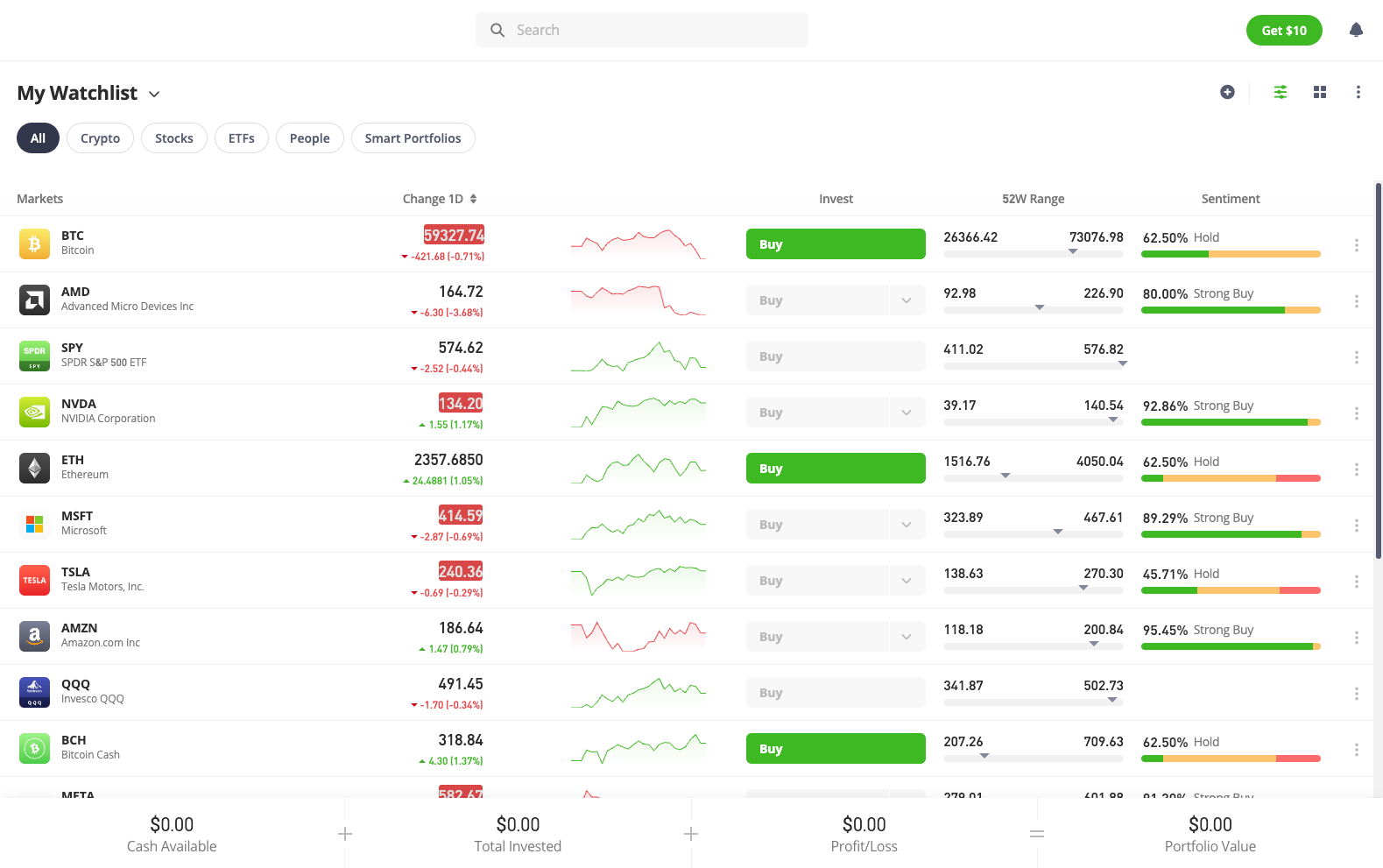Click BTC 52W range bar
Screen dimensions: 1383x868
[1034, 254]
